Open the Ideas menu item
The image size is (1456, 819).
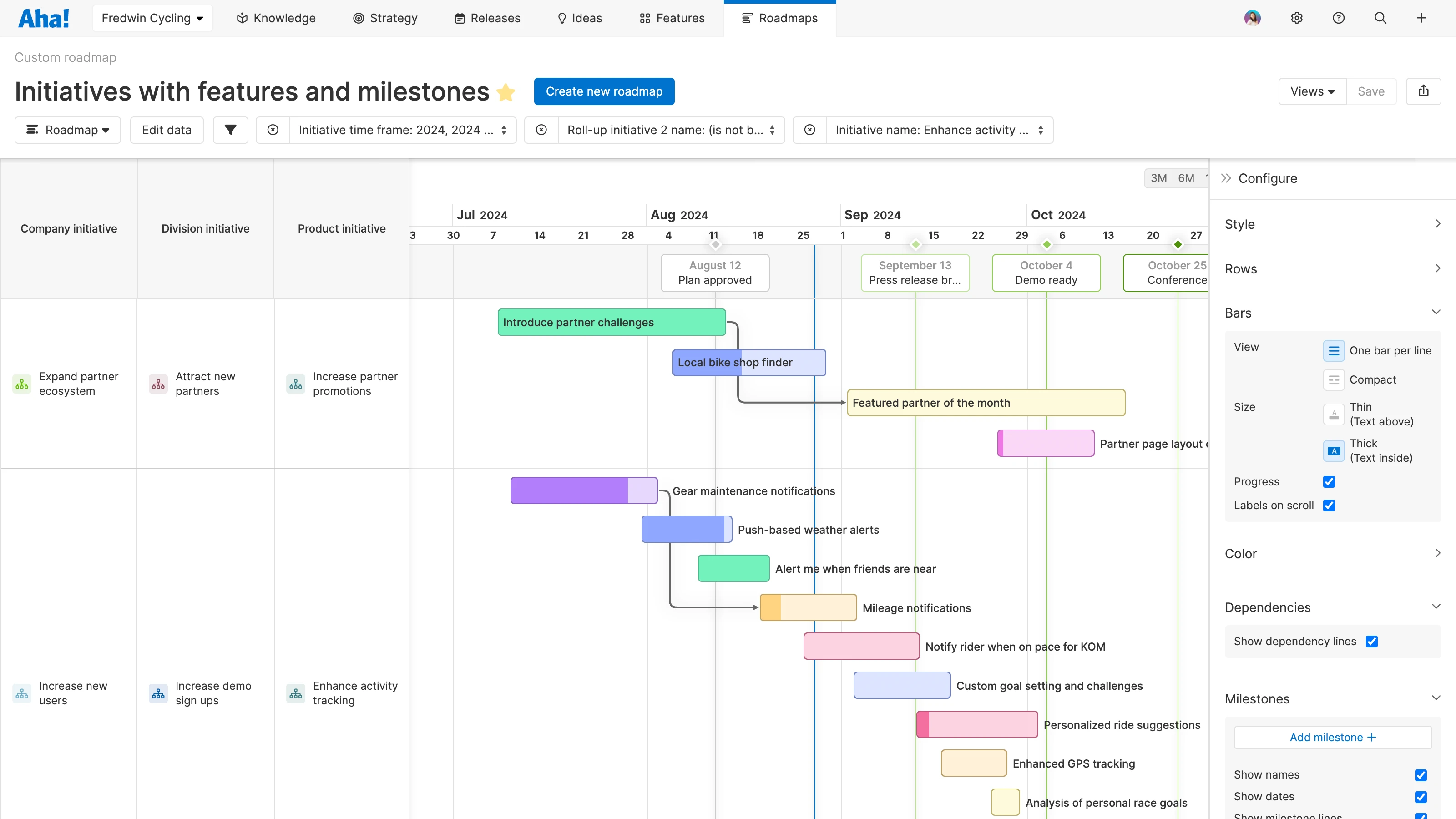click(x=579, y=18)
